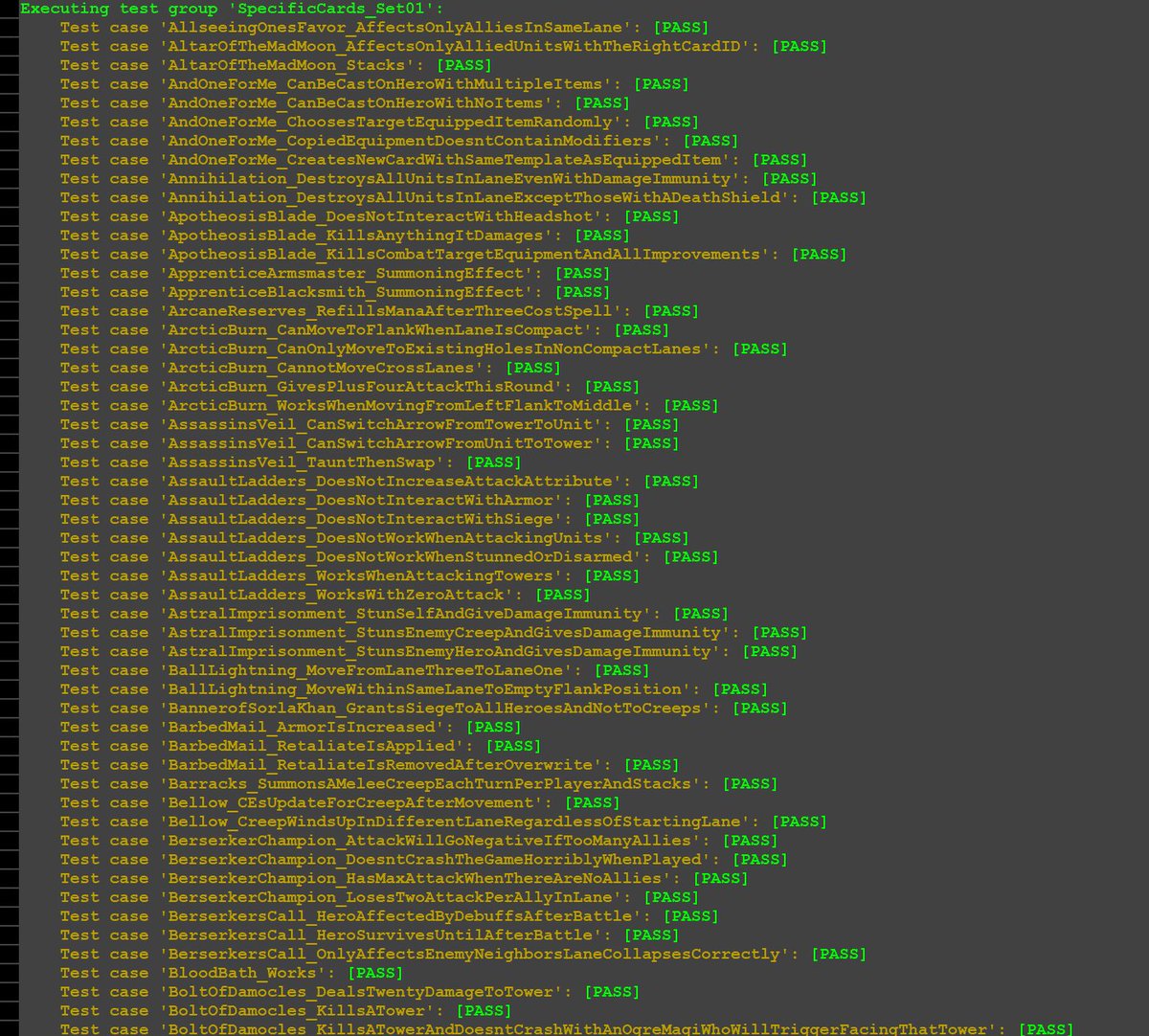The width and height of the screenshot is (1149, 1036).
Task: Click 'BarbedMail_RetaliateIsRemovedAfterOverwrite' test
Action: point(370,765)
